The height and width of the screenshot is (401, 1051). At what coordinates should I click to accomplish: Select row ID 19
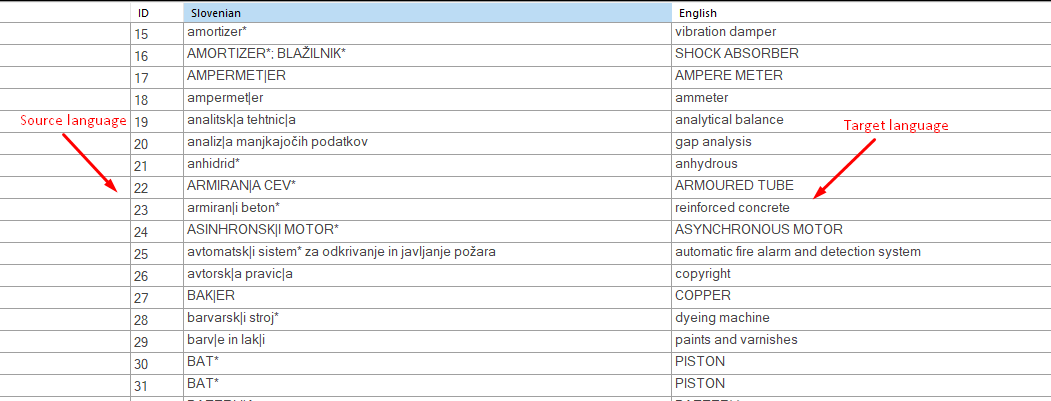click(x=141, y=121)
